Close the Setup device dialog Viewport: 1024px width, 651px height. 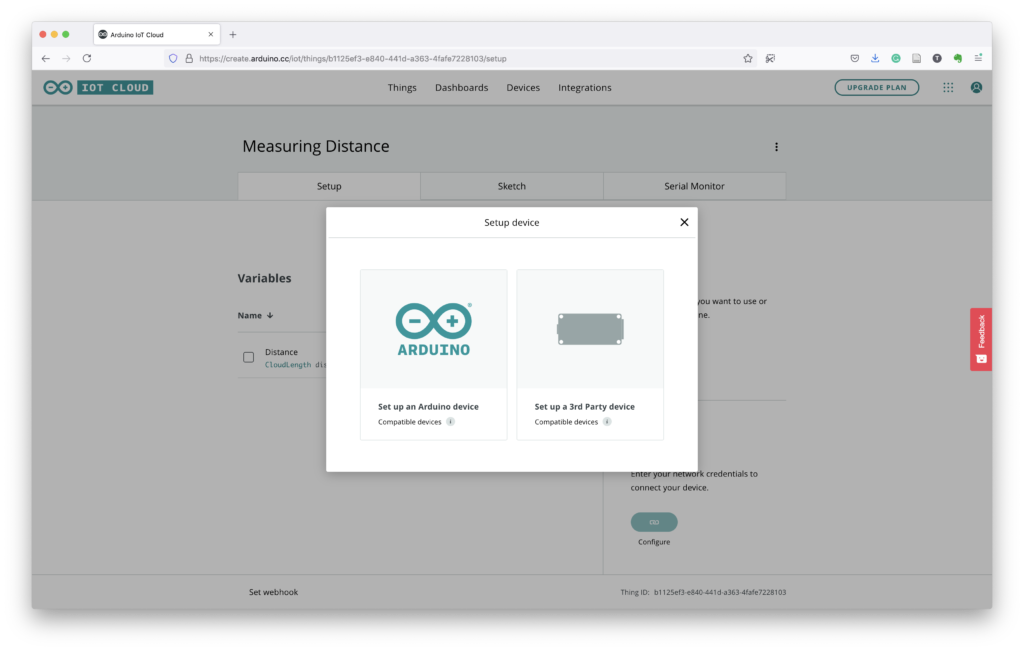[684, 222]
